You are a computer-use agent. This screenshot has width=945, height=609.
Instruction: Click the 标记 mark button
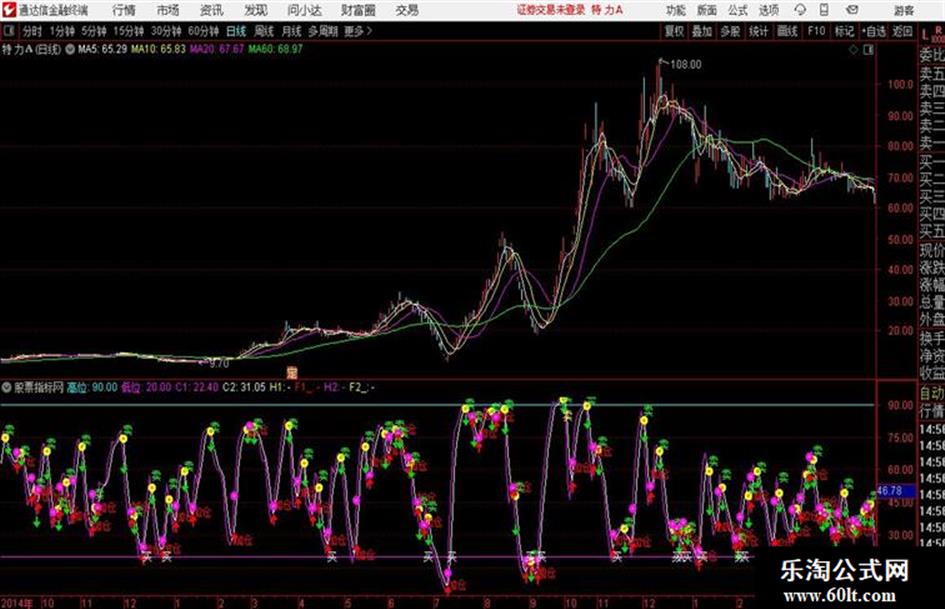844,31
